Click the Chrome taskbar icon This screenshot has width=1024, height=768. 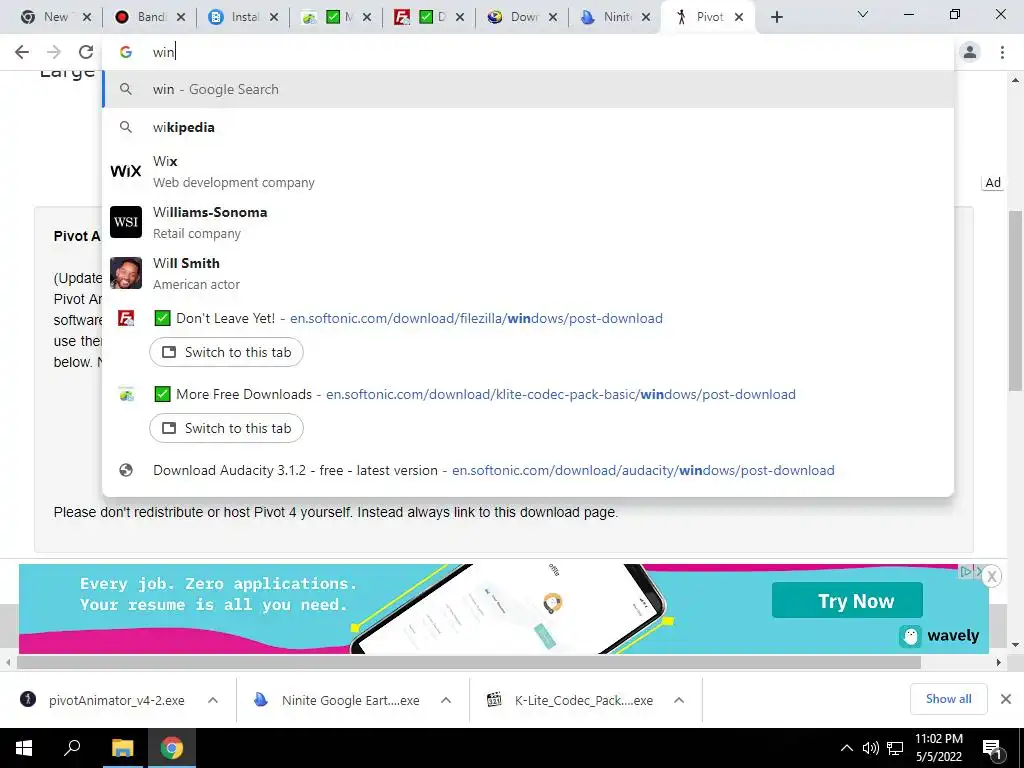coord(172,748)
